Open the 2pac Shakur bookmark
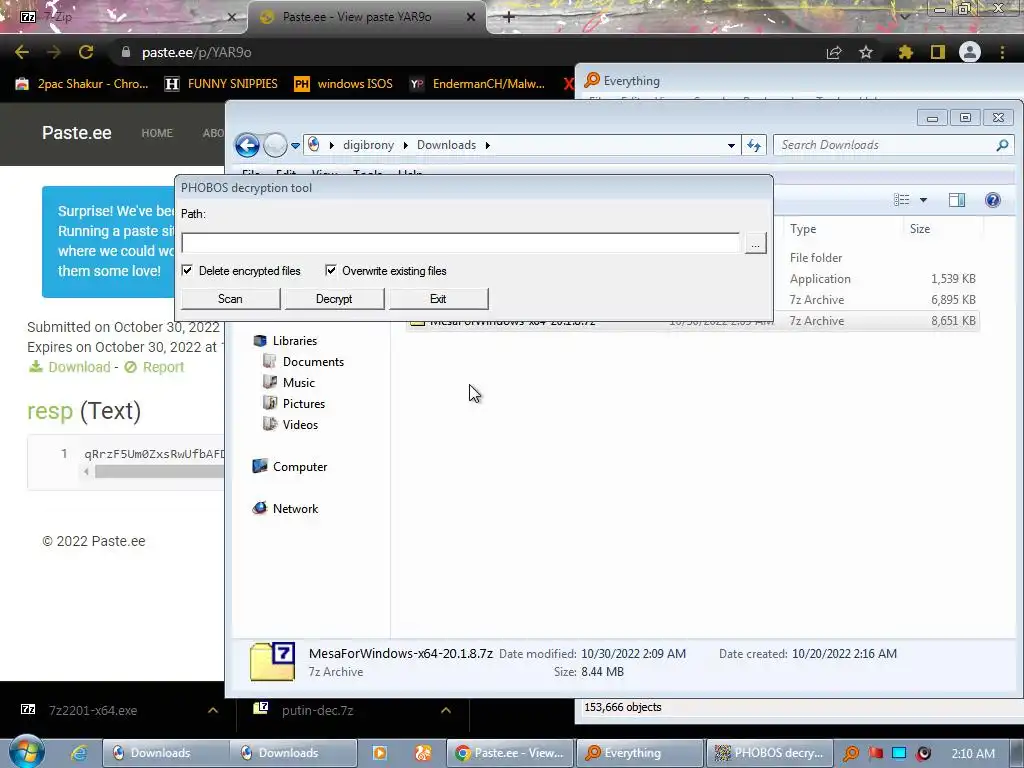 [82, 84]
